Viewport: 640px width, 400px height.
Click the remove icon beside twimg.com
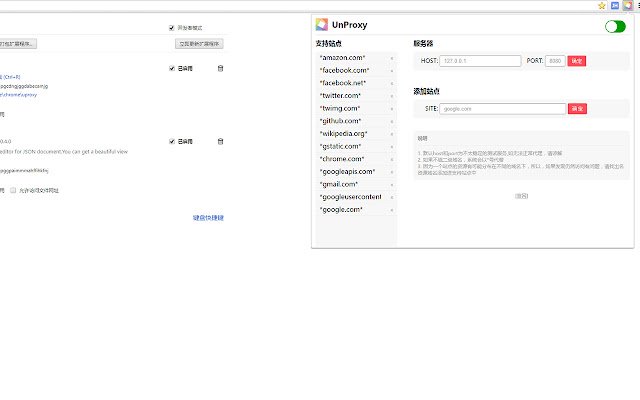coord(392,109)
